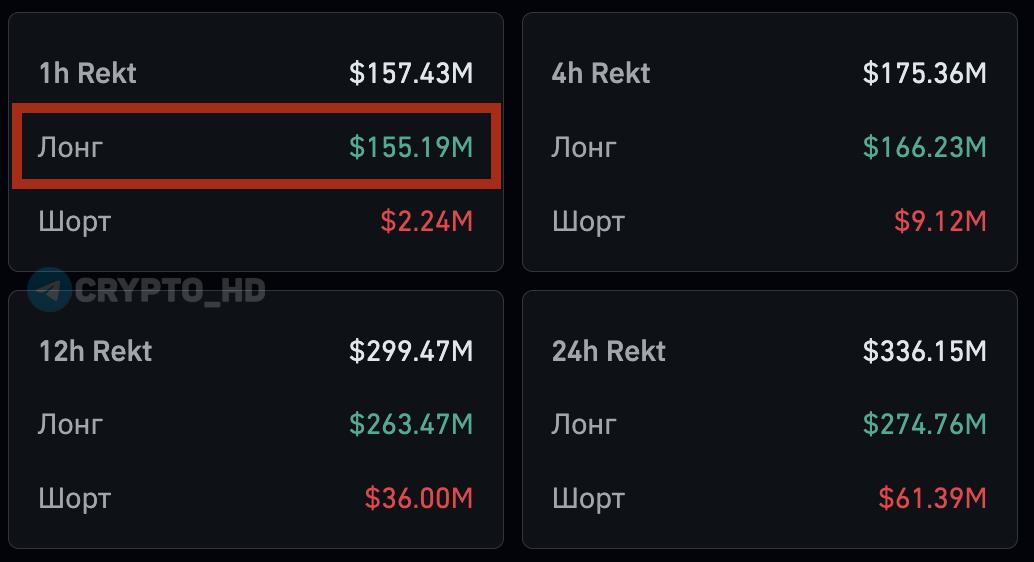Screen dimensions: 1034x562
Task: Click the 1h Rekt total $157.43M
Action: [411, 73]
